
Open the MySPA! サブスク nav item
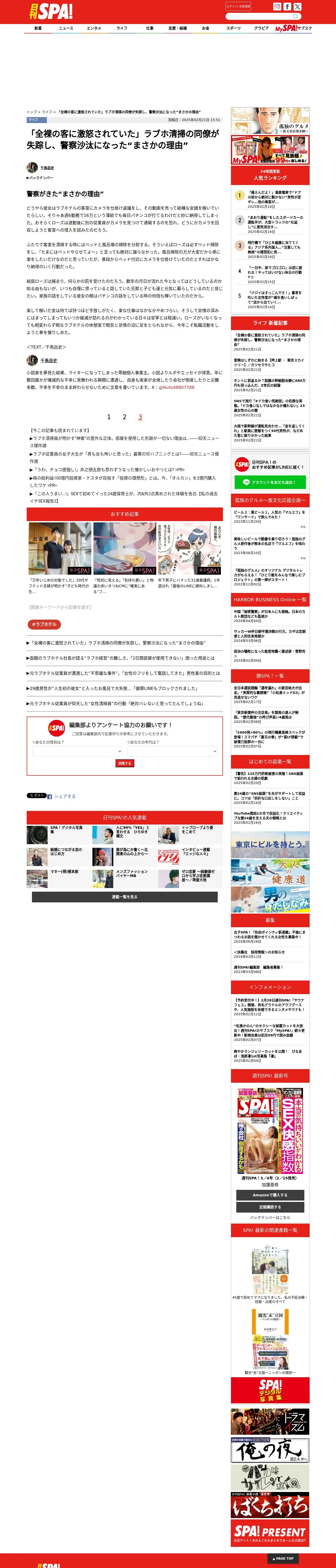coord(293,28)
